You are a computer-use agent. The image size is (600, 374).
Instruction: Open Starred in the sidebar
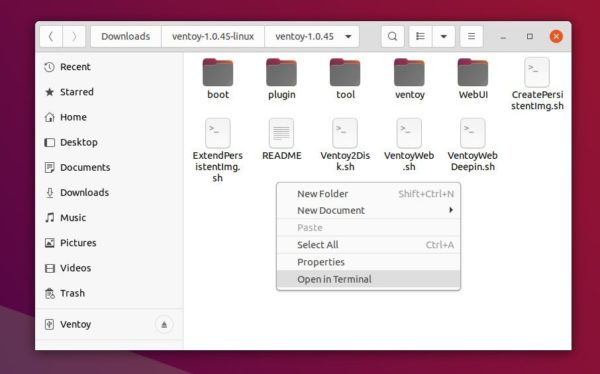(109, 92)
